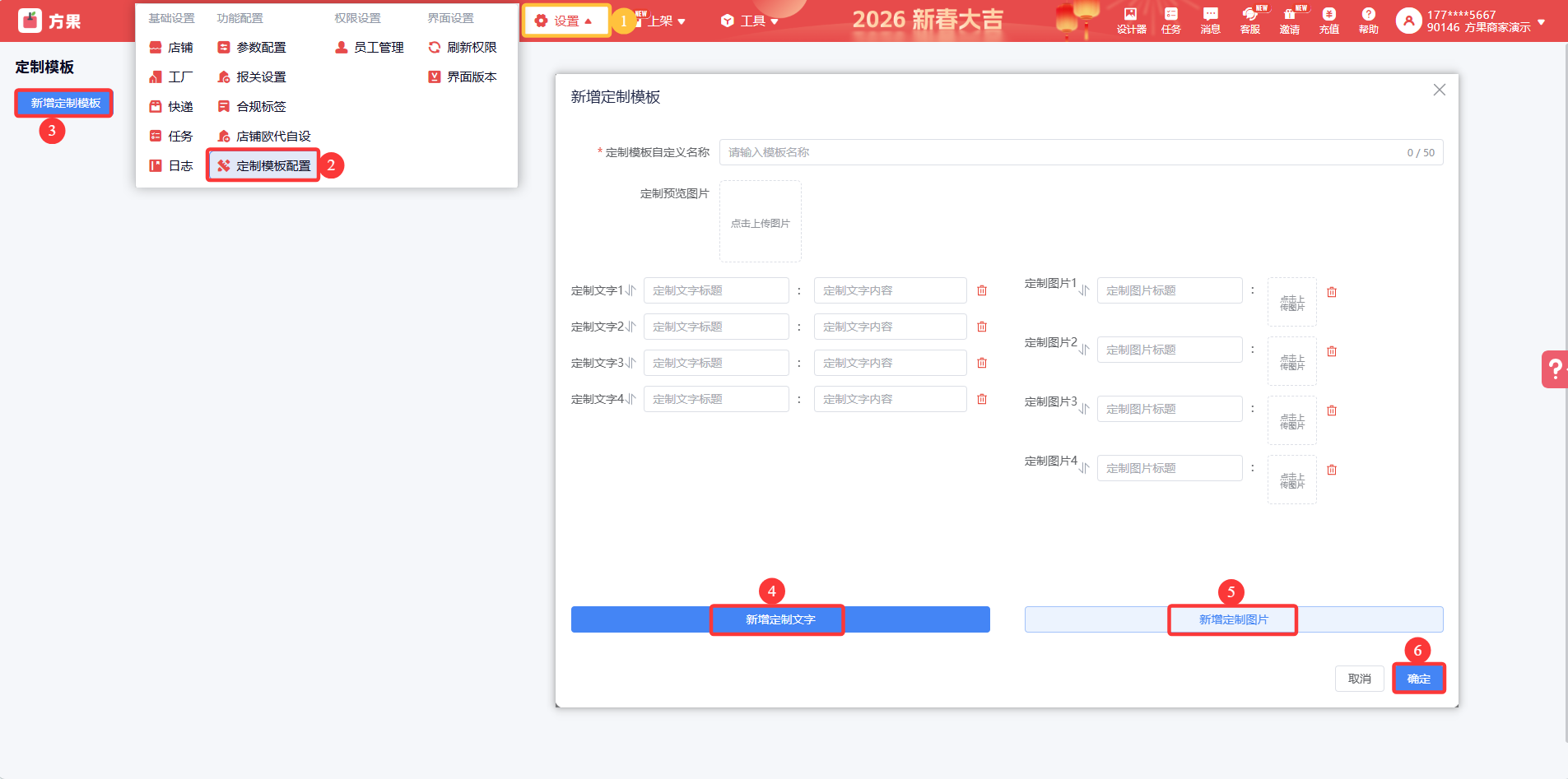Delete the 定制文字2 row
Viewport: 1568px width, 779px height.
(x=982, y=327)
